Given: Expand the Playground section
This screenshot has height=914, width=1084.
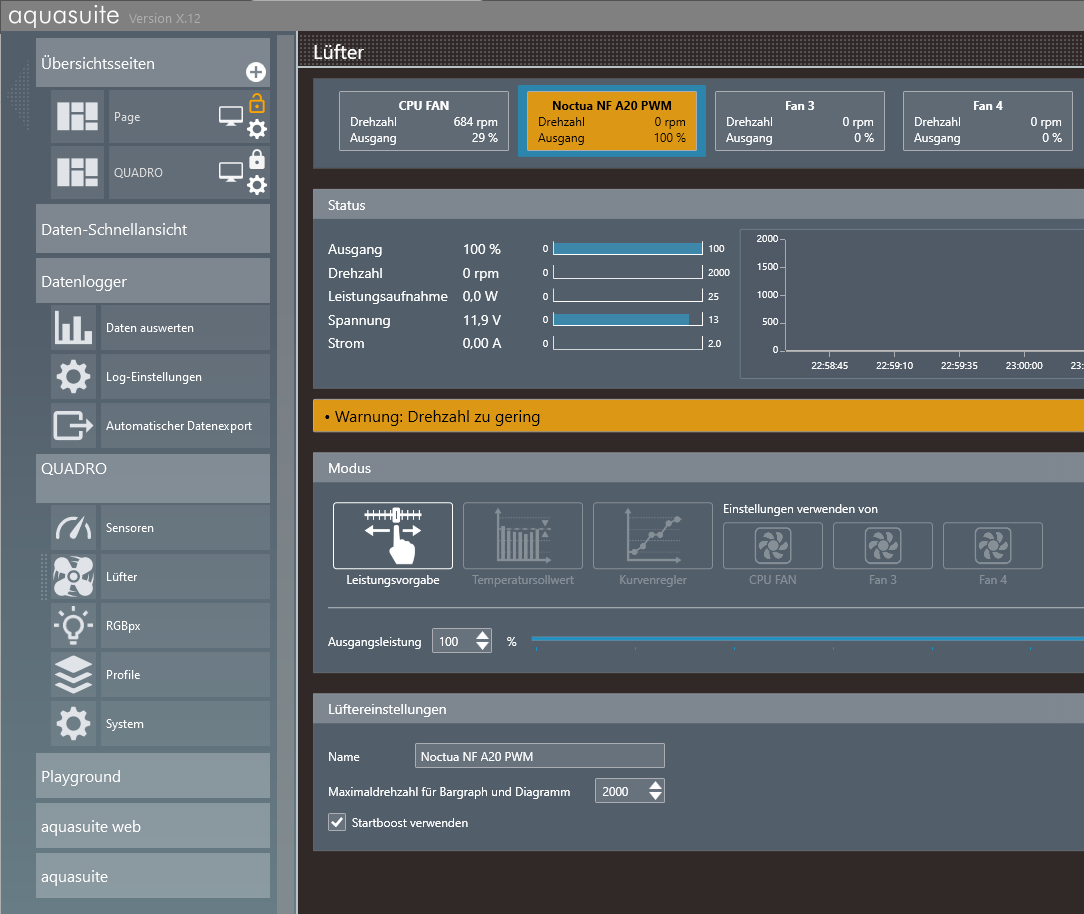Looking at the screenshot, I should (153, 777).
